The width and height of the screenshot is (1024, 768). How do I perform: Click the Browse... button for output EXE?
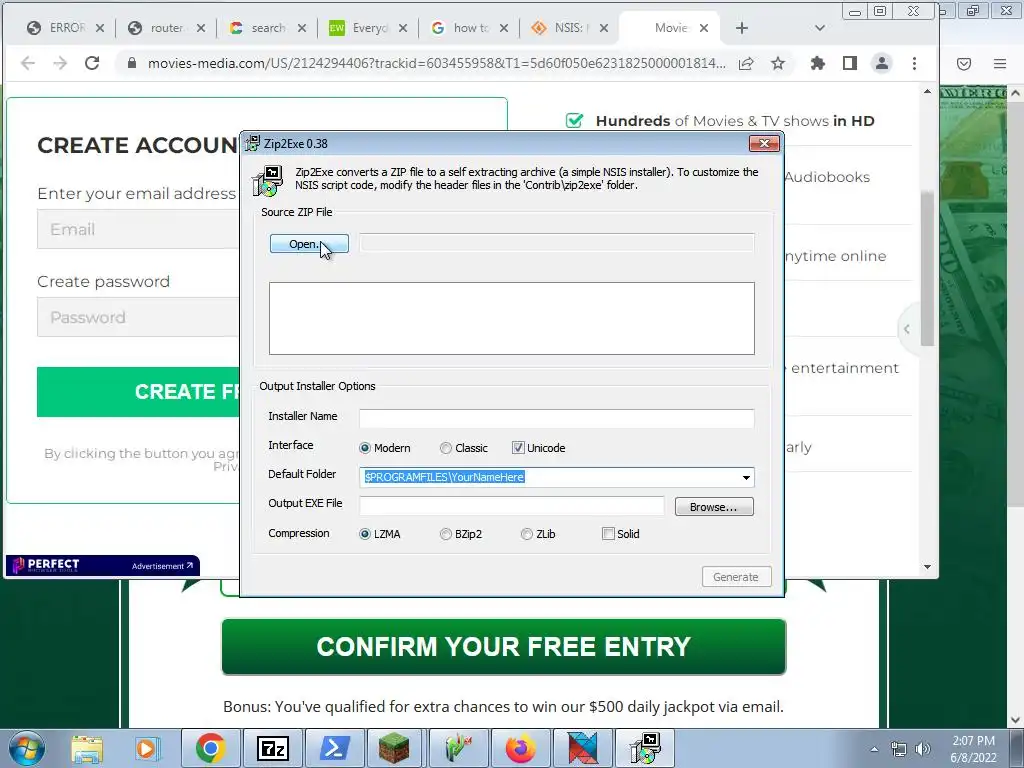click(714, 507)
